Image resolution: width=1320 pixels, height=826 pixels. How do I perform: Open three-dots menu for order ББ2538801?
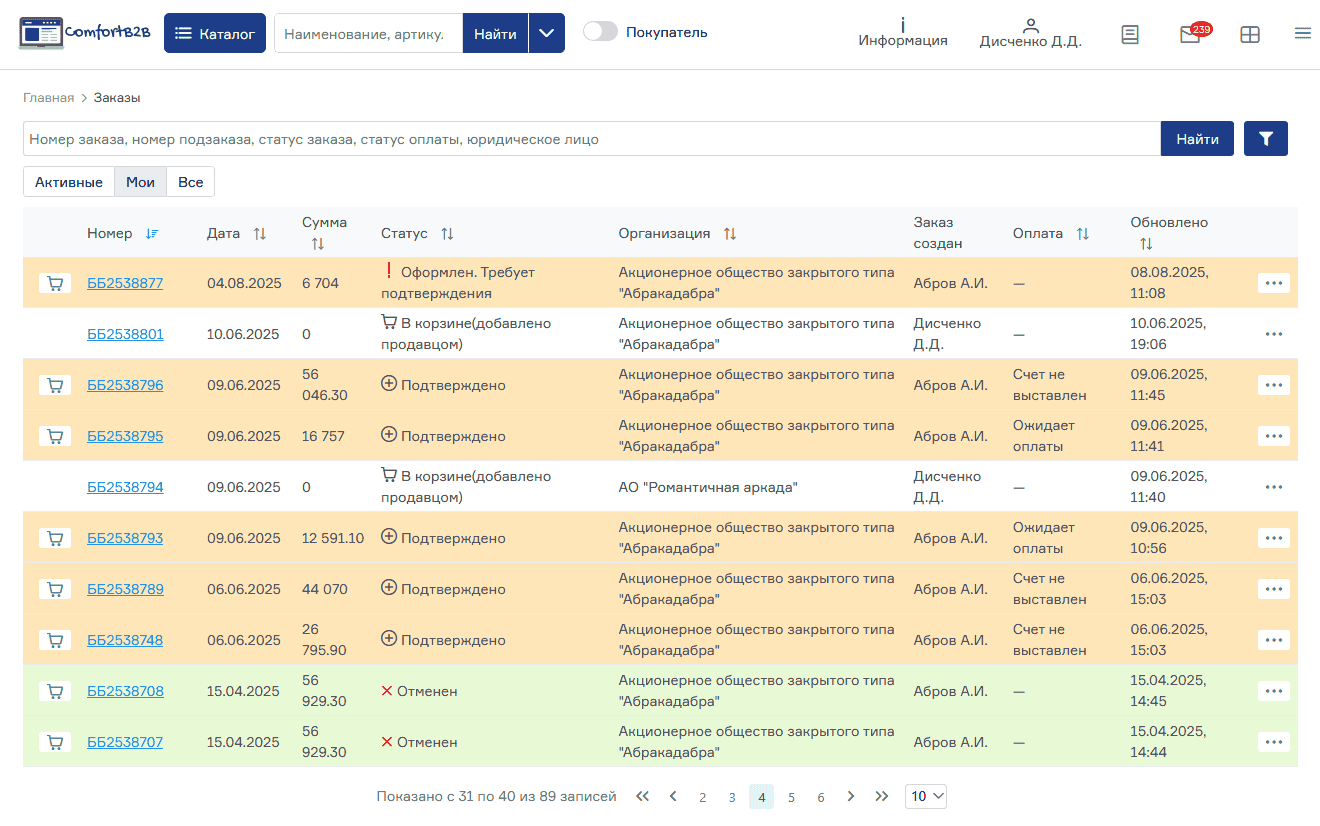click(1273, 334)
